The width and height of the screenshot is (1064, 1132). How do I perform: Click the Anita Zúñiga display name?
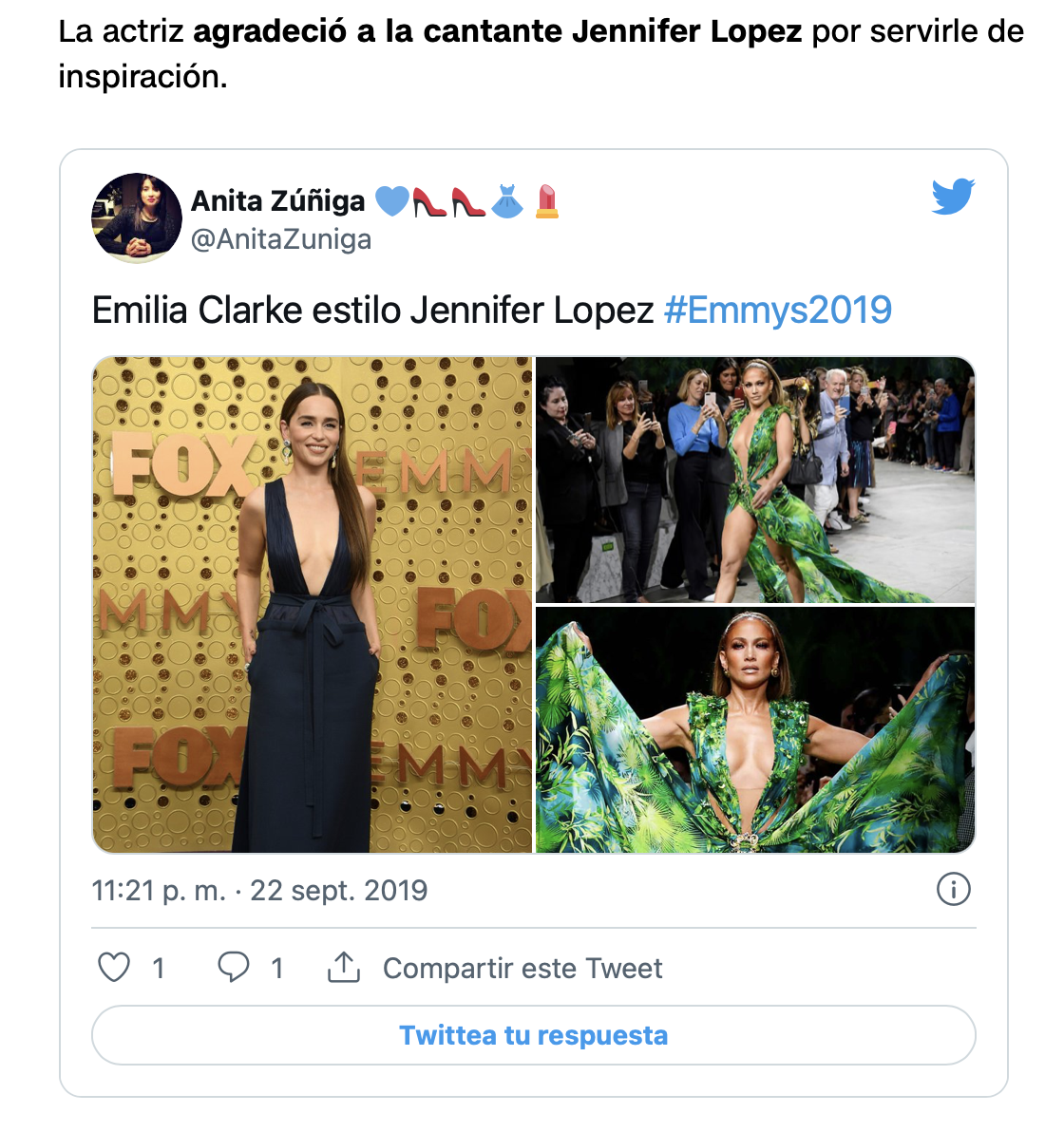point(278,201)
